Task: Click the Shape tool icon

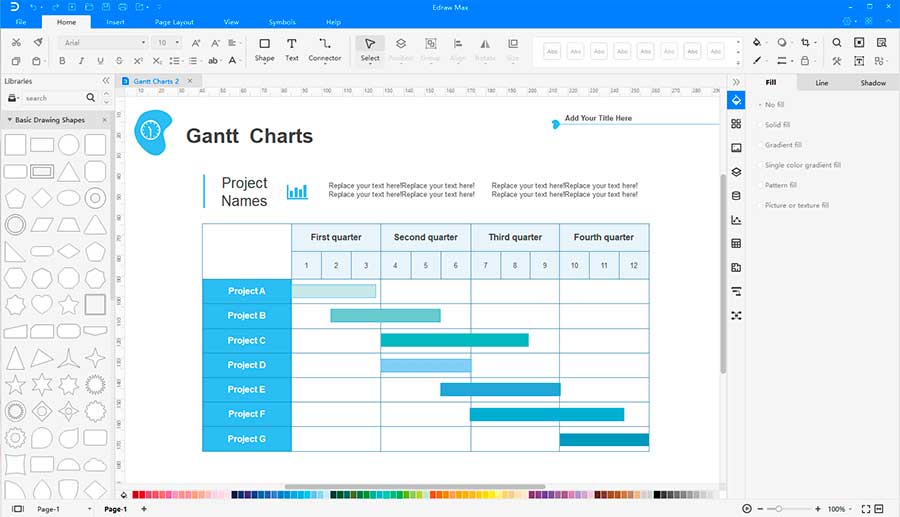Action: [264, 49]
